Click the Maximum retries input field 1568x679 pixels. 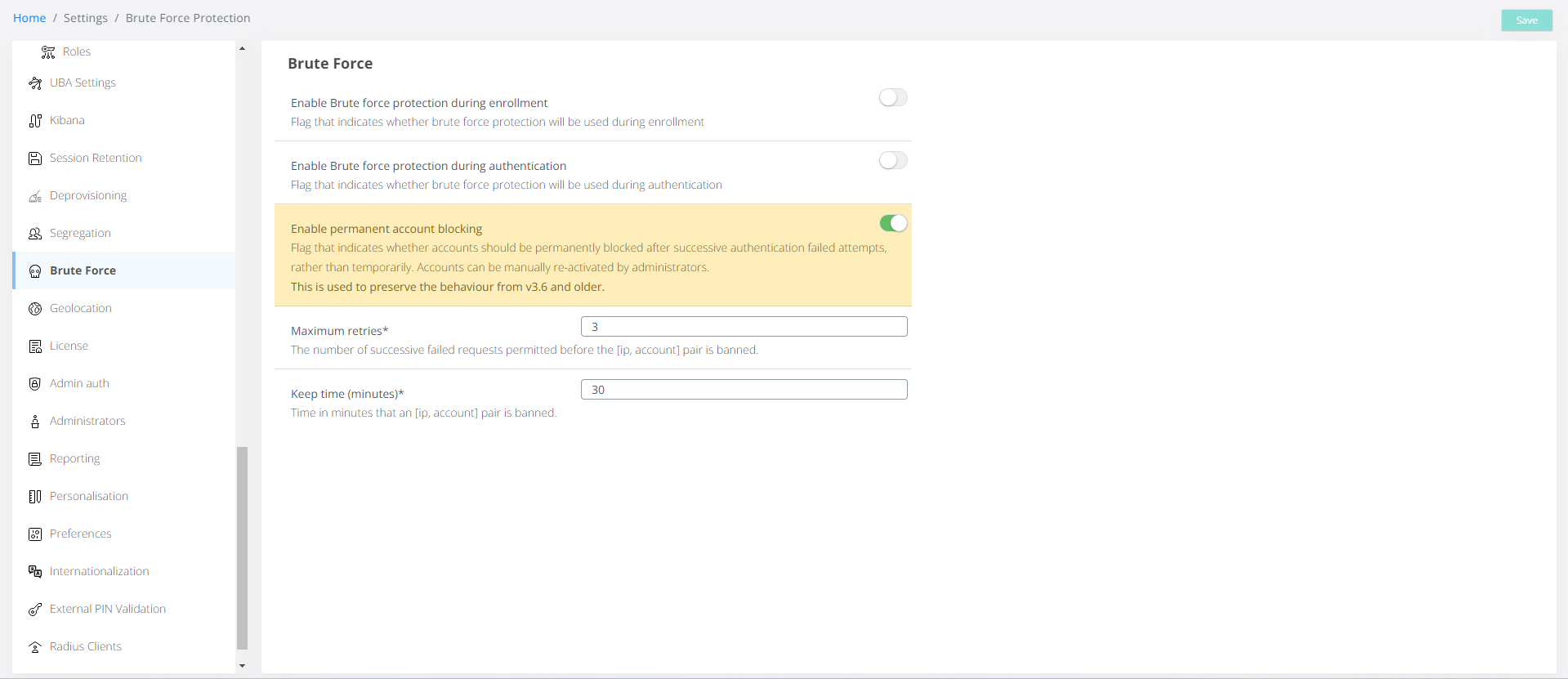744,327
